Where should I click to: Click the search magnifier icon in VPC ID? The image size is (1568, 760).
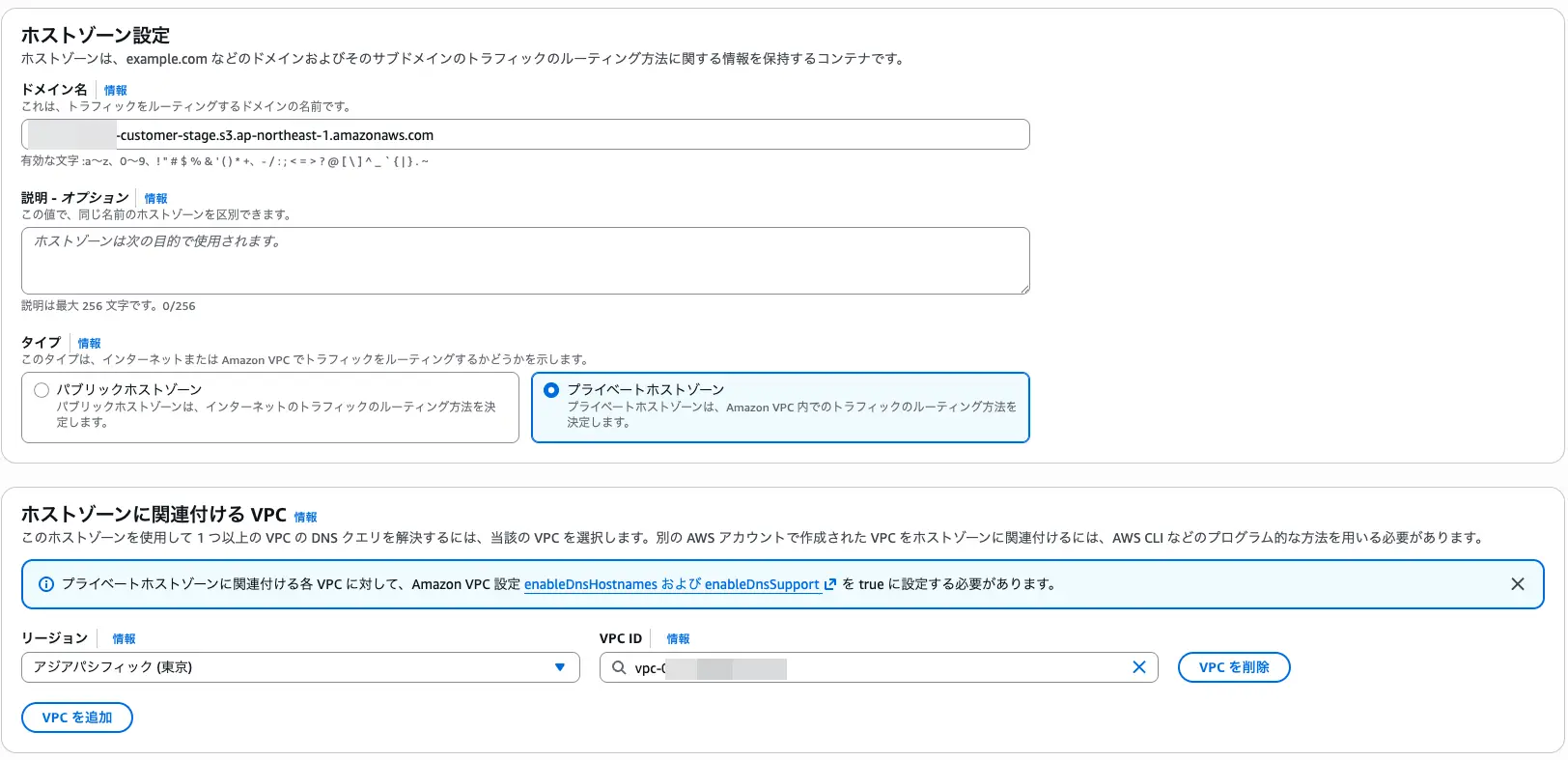[619, 667]
